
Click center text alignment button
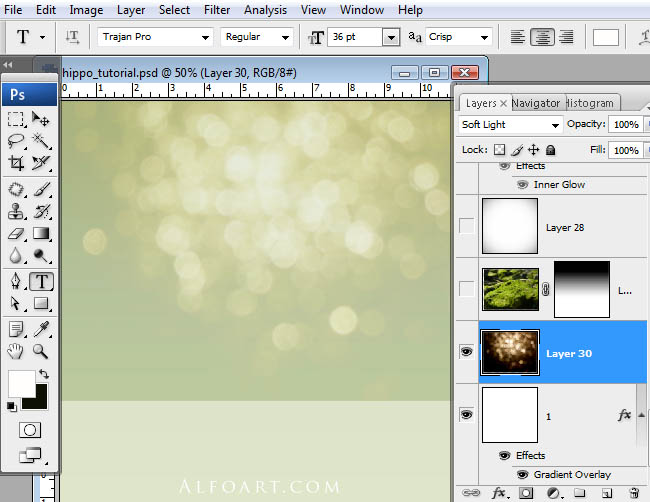[542, 37]
